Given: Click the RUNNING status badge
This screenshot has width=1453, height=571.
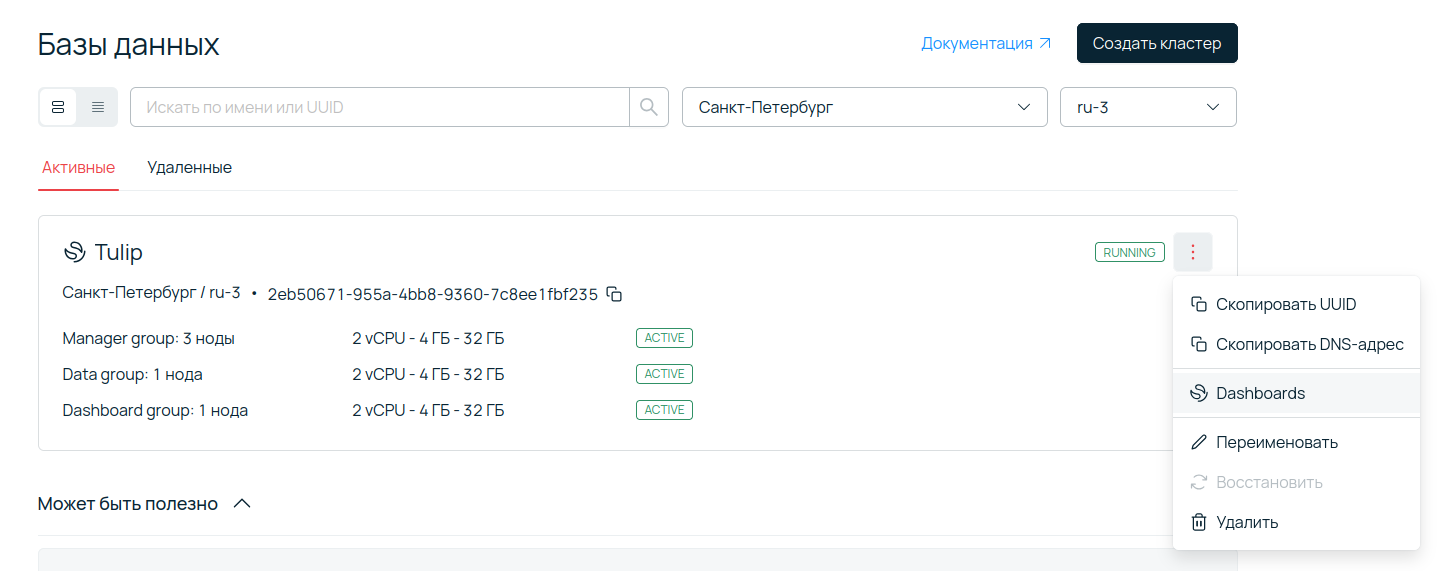Looking at the screenshot, I should tap(1129, 252).
